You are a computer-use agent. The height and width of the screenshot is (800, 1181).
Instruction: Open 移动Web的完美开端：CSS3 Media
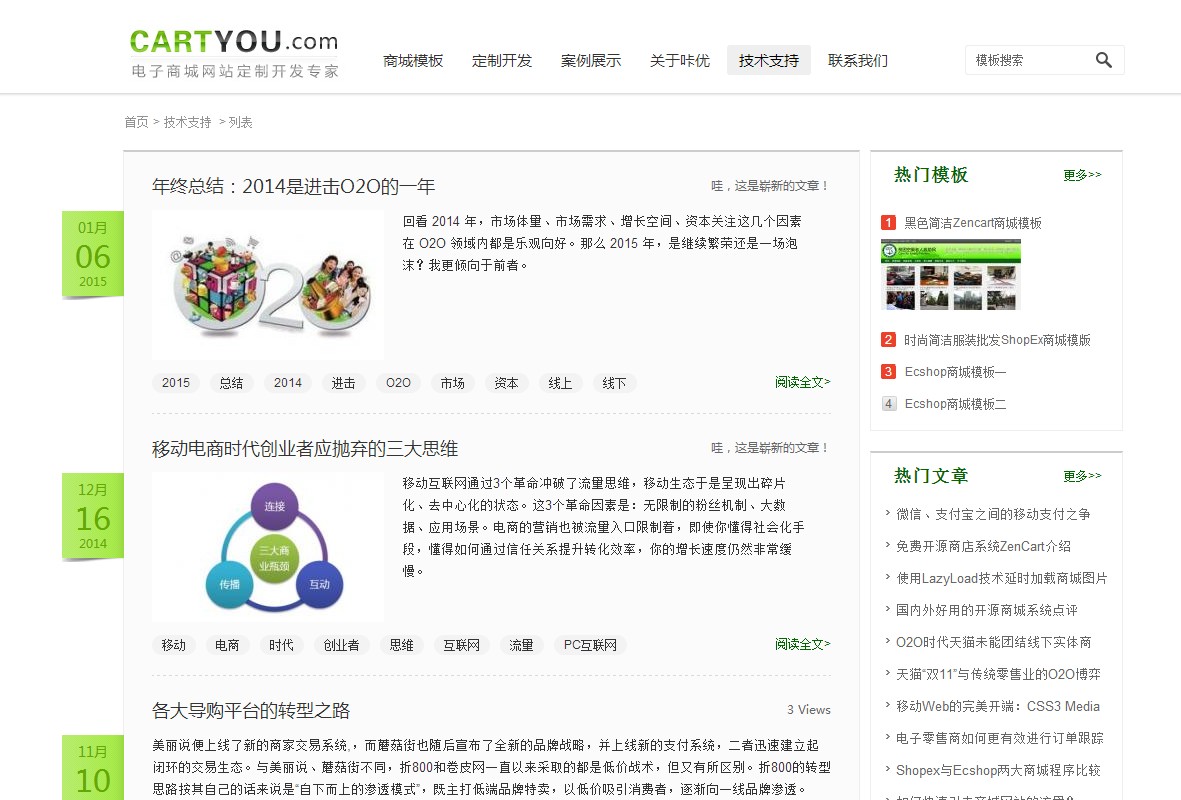click(998, 706)
